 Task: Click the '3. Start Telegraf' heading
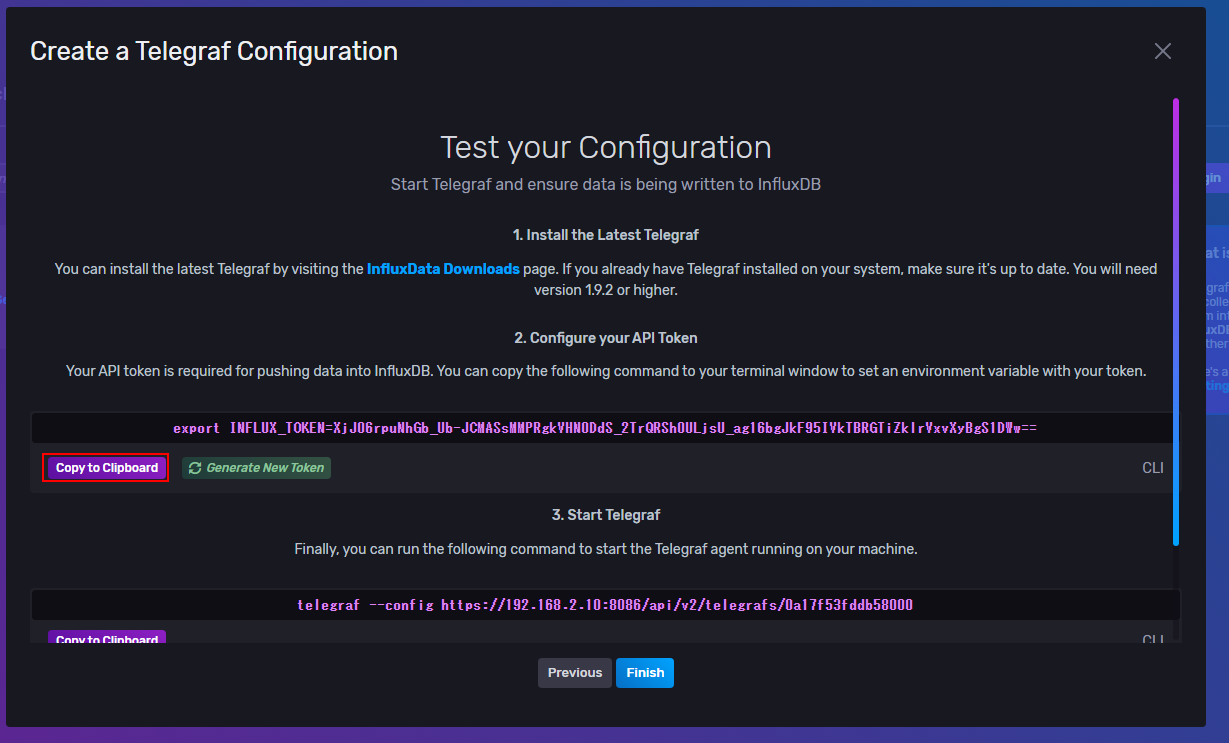pos(606,515)
